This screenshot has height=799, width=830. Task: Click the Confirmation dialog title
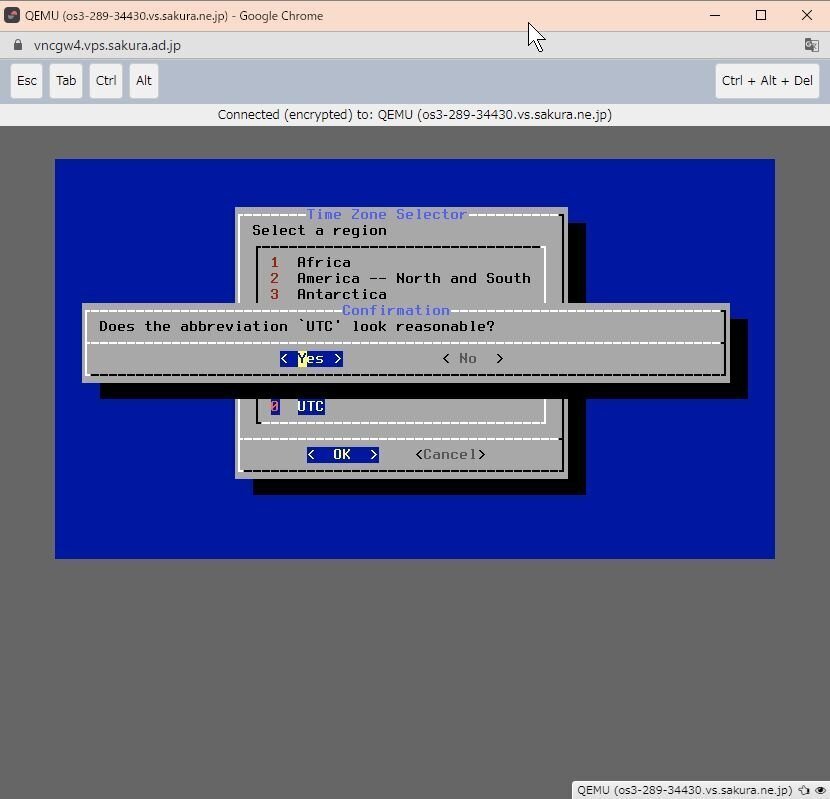click(x=396, y=310)
